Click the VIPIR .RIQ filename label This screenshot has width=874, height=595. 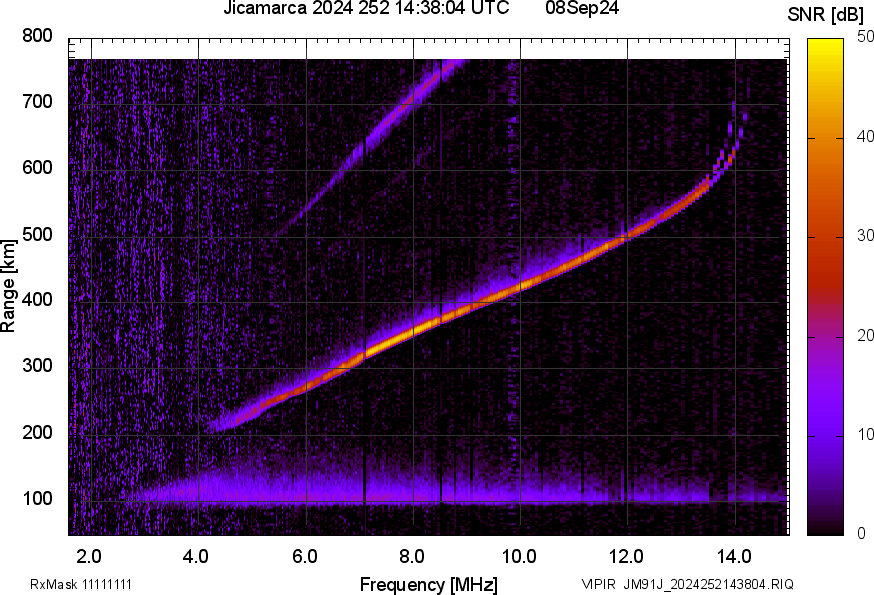[x=687, y=584]
